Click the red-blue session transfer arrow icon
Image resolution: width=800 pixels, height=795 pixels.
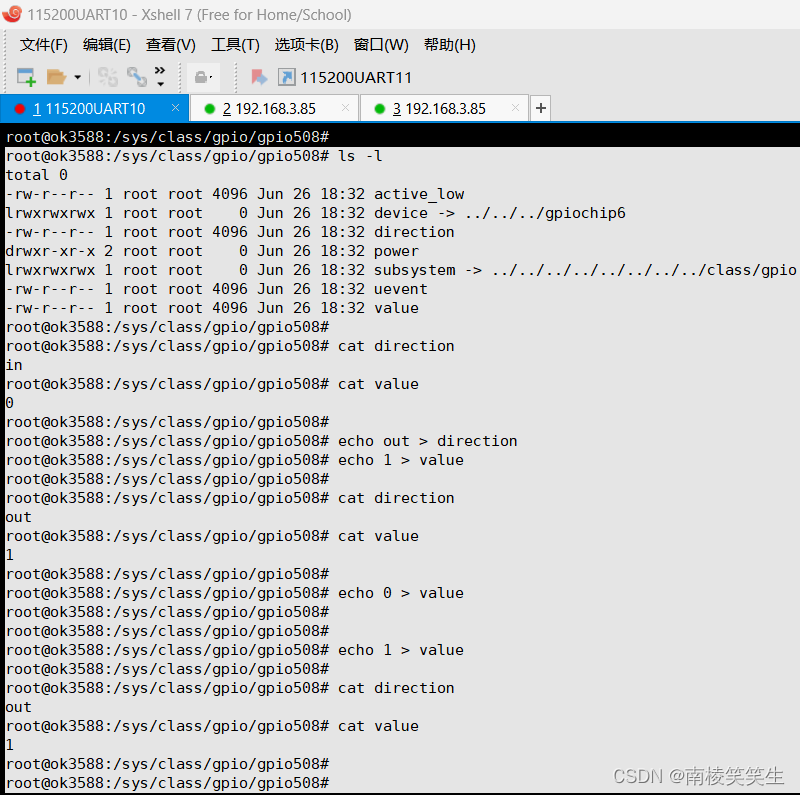coord(259,78)
